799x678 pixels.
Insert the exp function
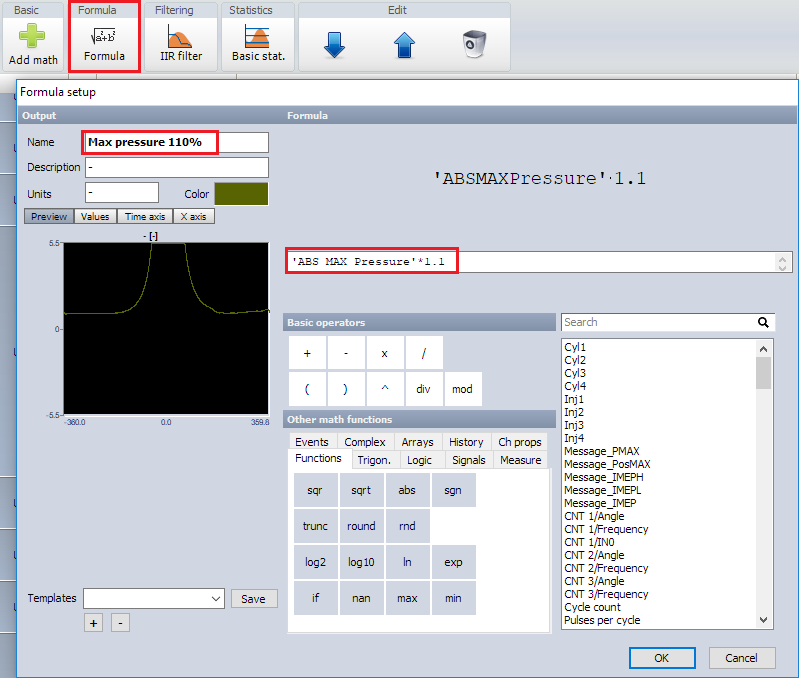453,562
